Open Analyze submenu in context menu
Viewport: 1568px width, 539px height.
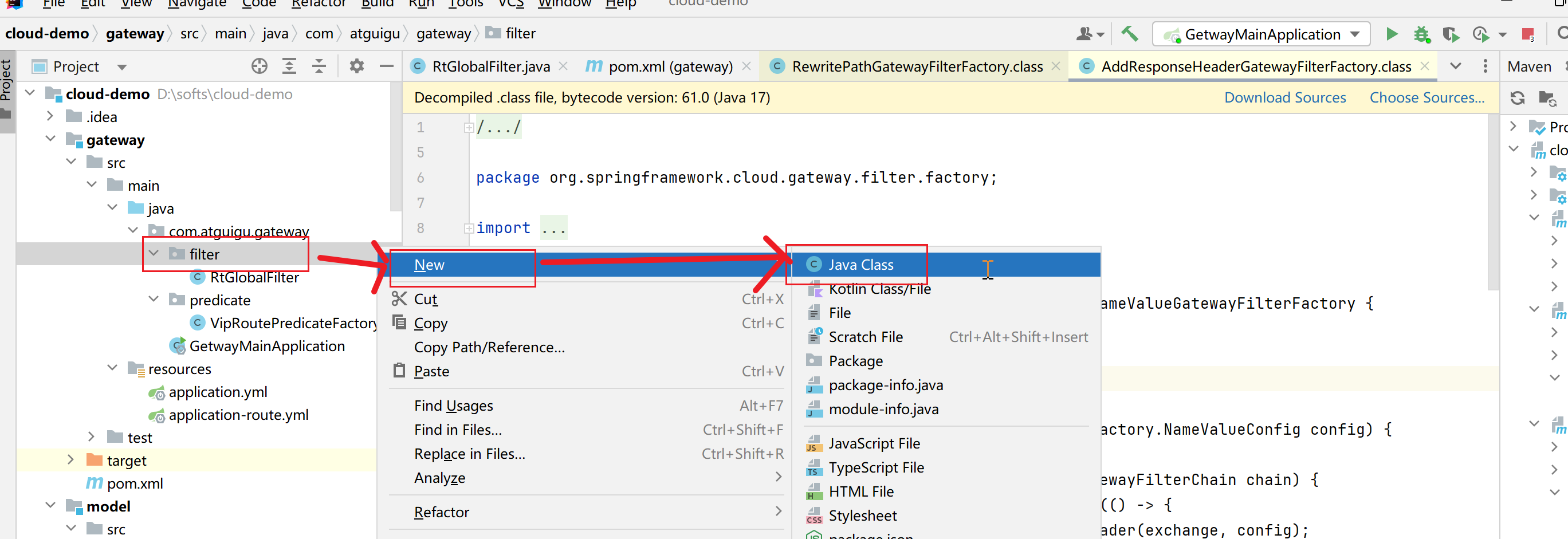point(587,478)
